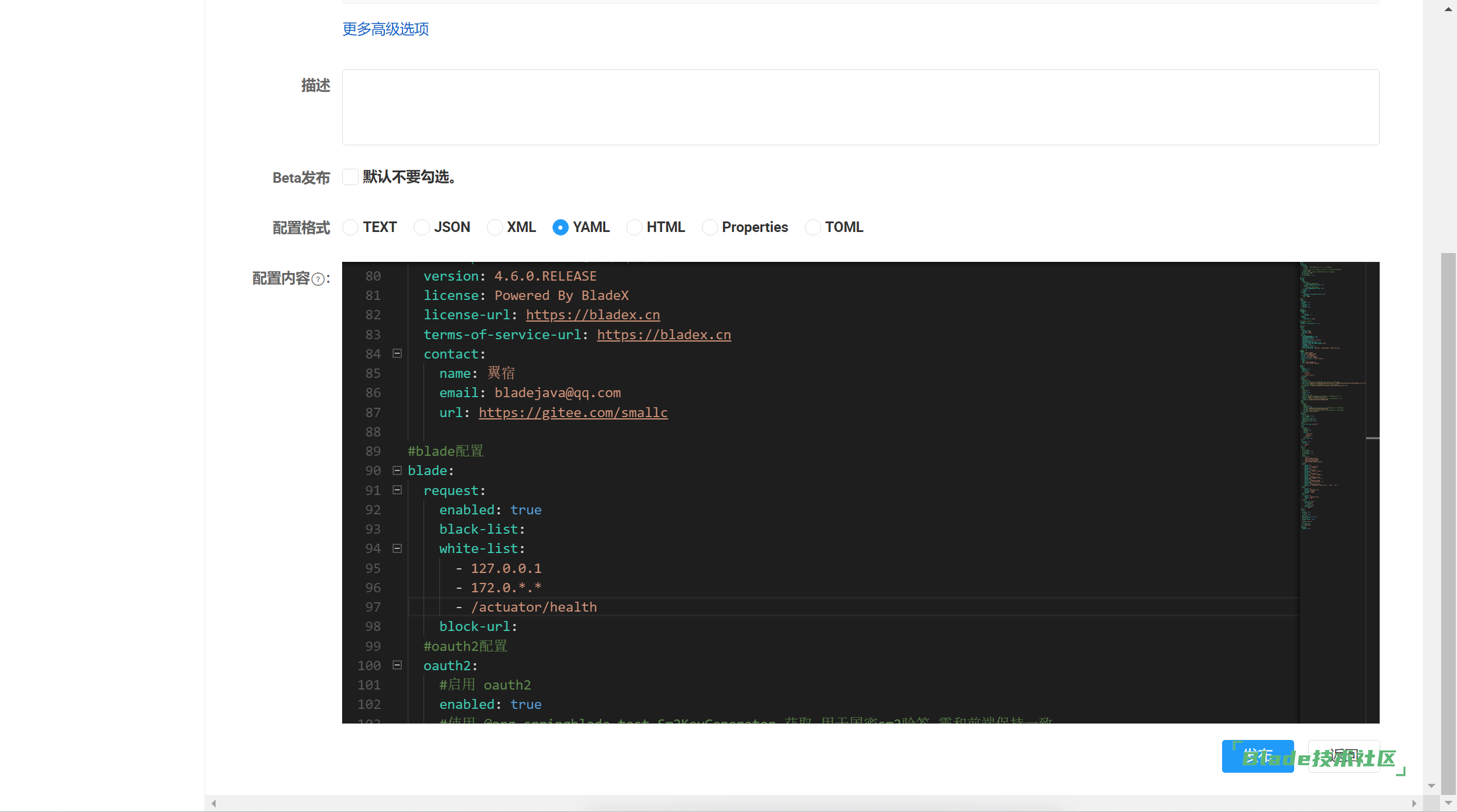Click the help icon beside 配置内容
The height and width of the screenshot is (812, 1457).
tap(318, 279)
